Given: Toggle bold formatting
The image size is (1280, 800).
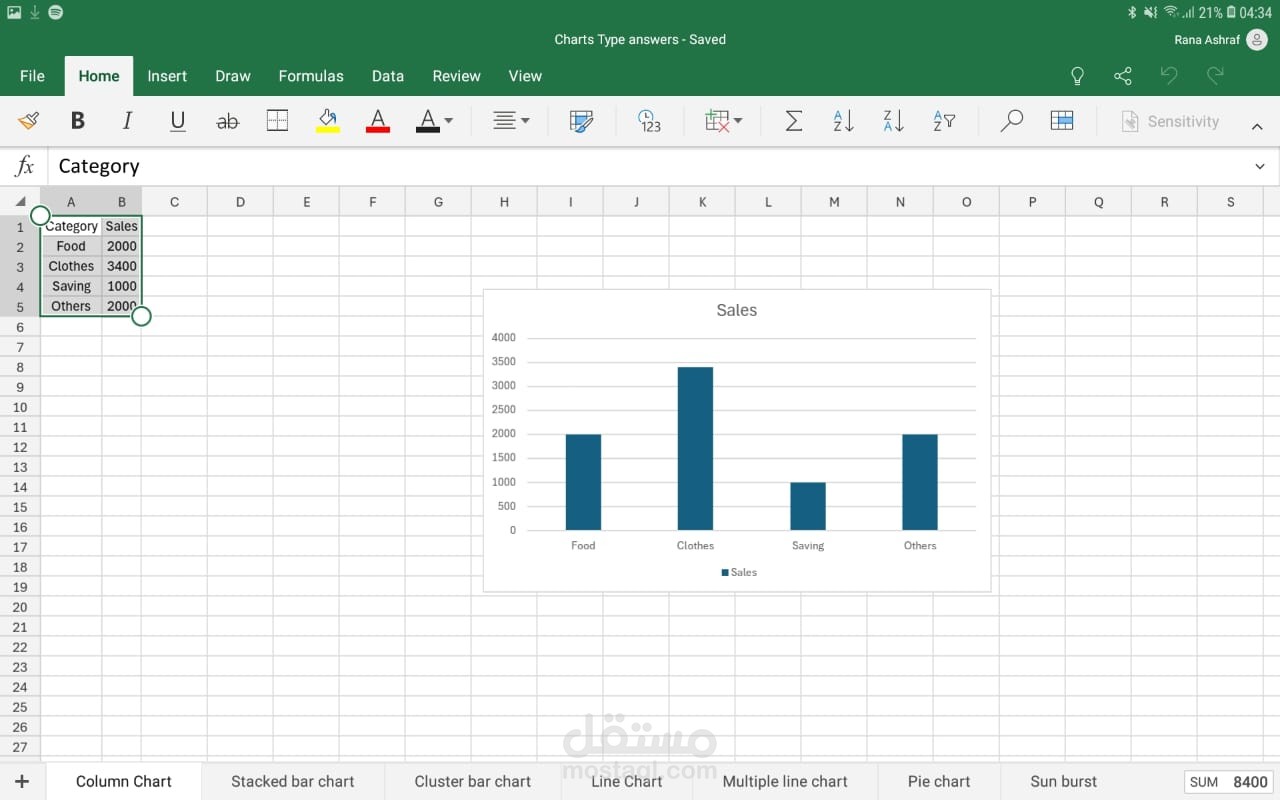Looking at the screenshot, I should 77,121.
